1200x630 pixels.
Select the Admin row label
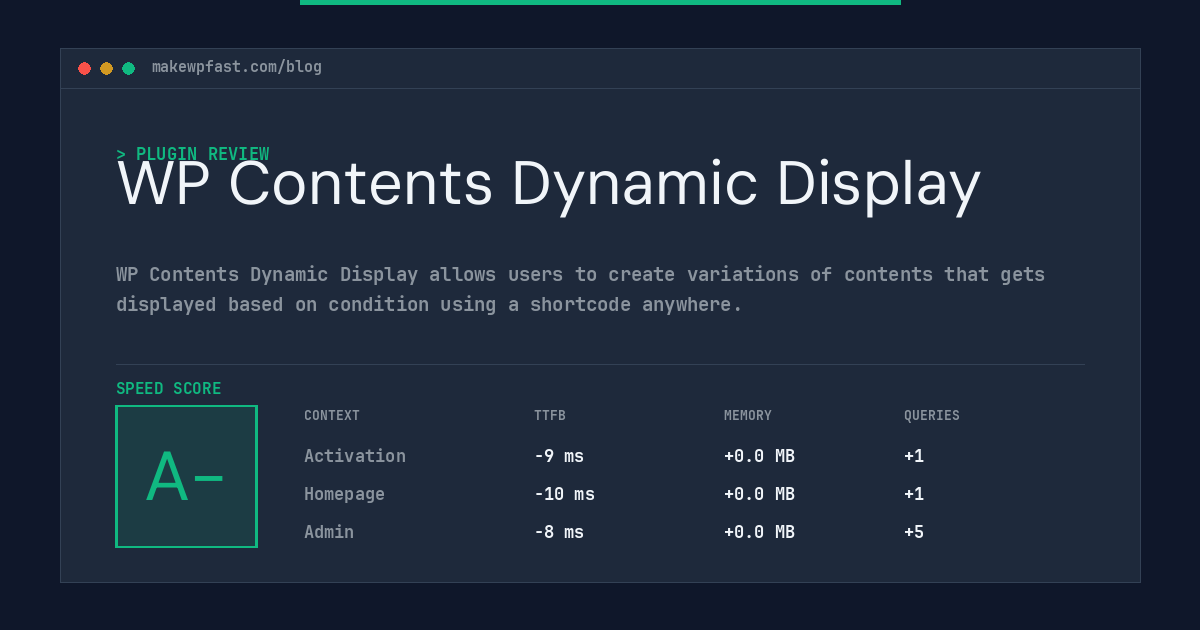[x=329, y=532]
